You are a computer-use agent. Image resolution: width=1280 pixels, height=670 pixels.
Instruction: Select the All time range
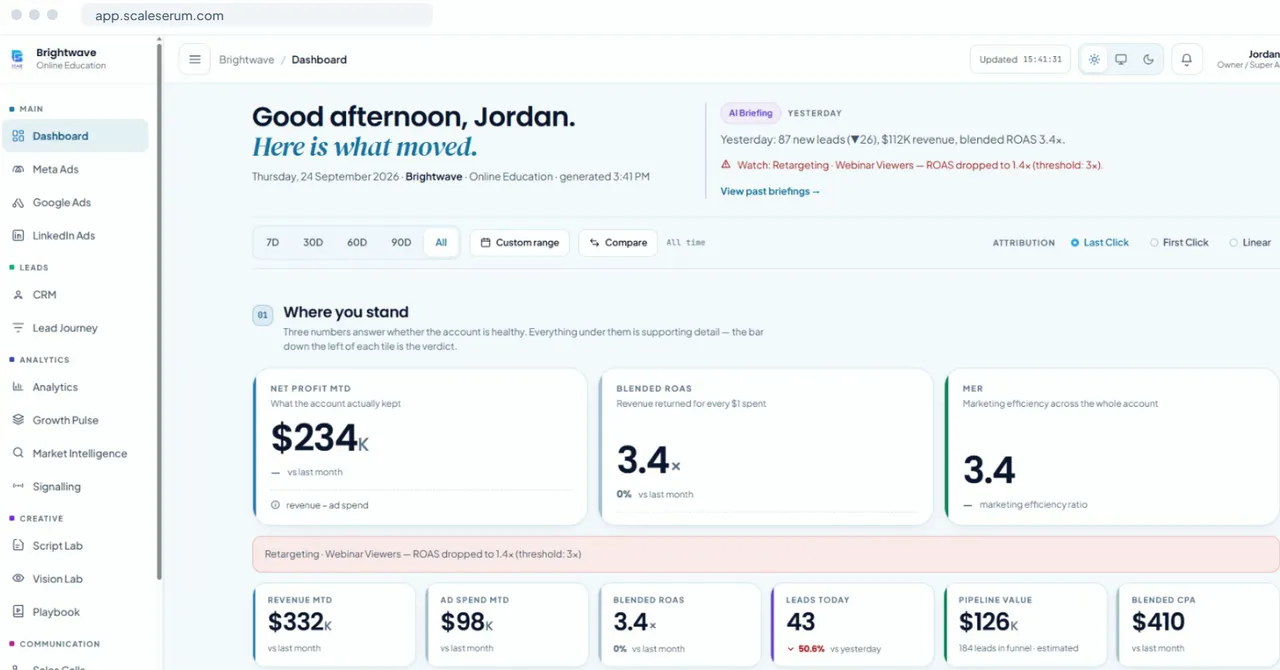coord(441,243)
